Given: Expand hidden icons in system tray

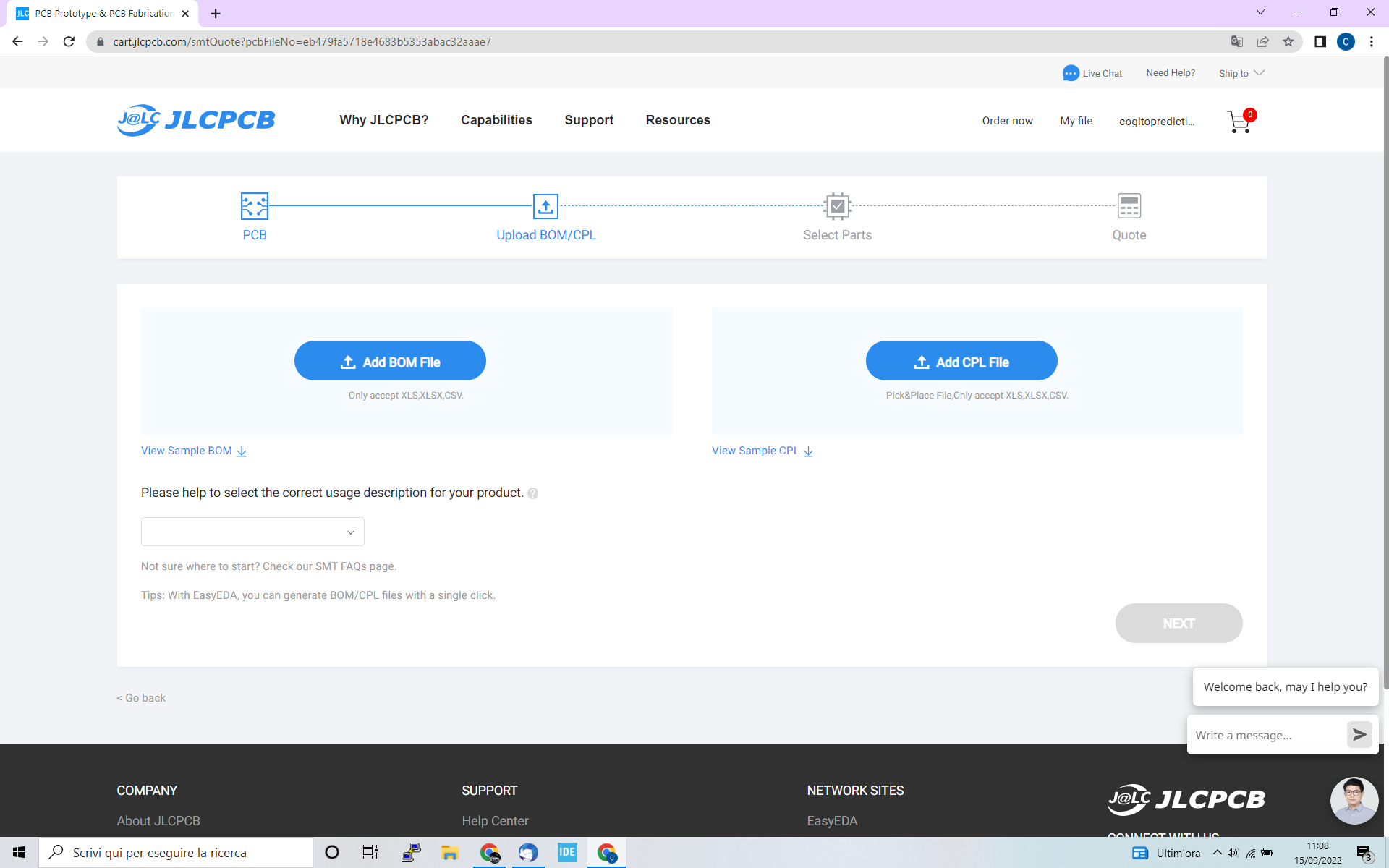Looking at the screenshot, I should coord(1217,852).
